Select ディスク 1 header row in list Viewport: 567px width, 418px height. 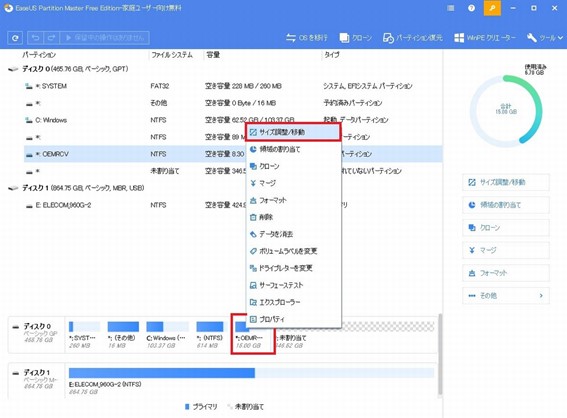224,188
